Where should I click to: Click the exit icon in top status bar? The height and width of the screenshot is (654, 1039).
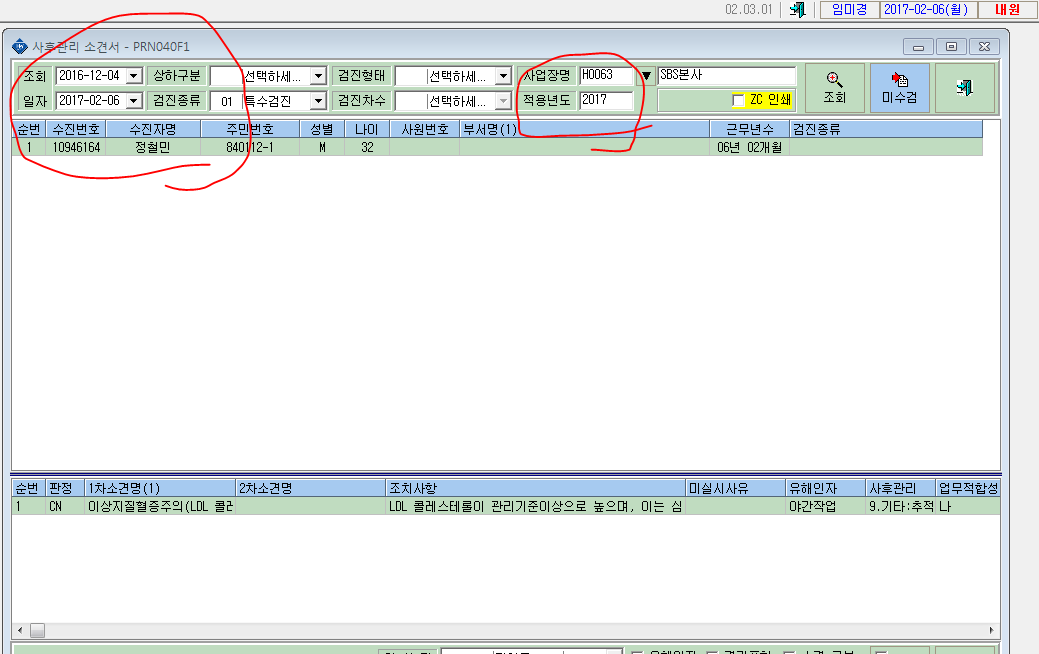coord(798,9)
